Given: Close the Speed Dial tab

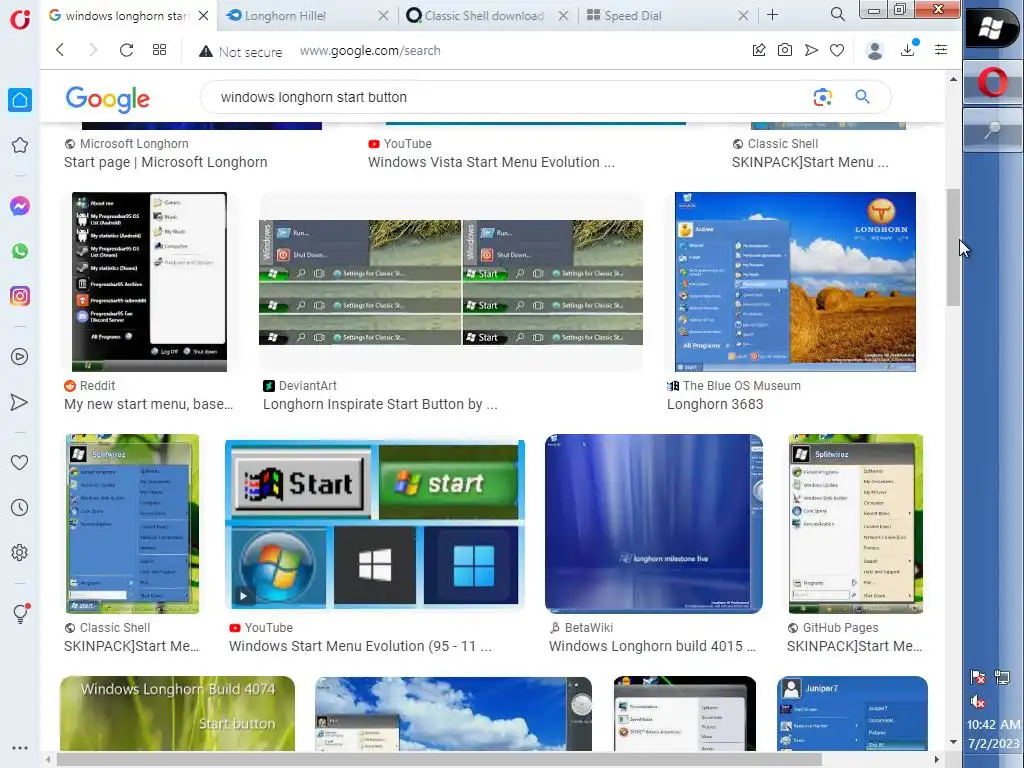Looking at the screenshot, I should pos(743,16).
